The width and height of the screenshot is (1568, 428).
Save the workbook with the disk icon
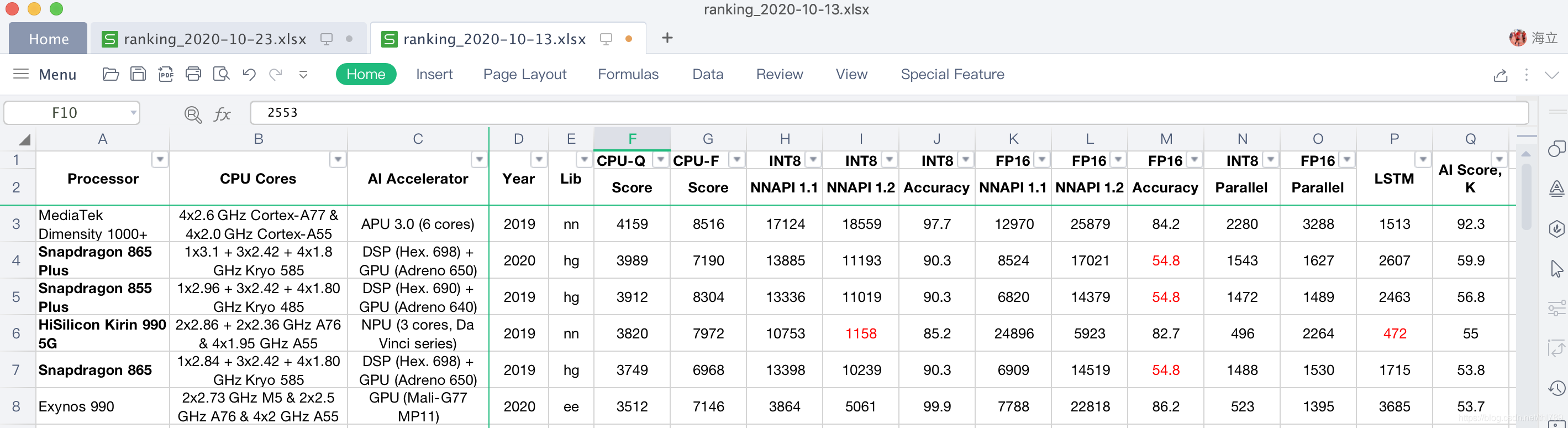tap(138, 74)
